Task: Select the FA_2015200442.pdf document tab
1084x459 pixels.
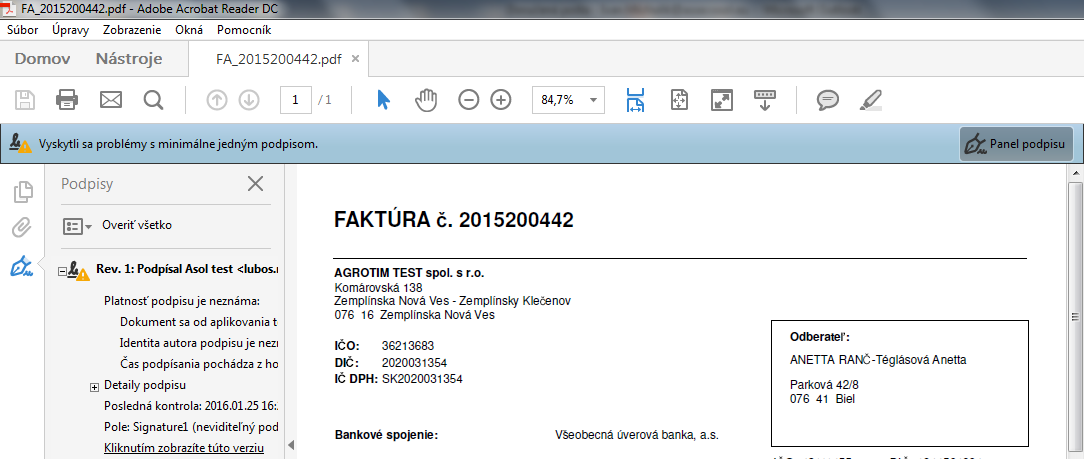Action: [279, 59]
